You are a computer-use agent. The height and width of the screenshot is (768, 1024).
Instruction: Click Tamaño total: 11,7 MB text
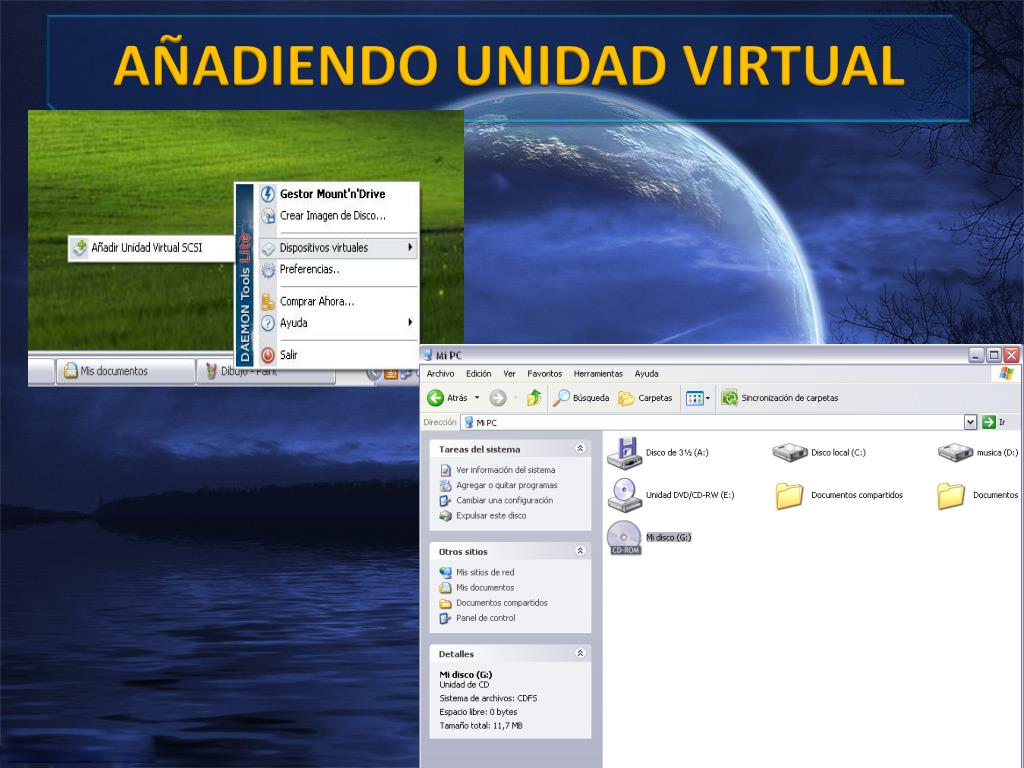[x=481, y=726]
